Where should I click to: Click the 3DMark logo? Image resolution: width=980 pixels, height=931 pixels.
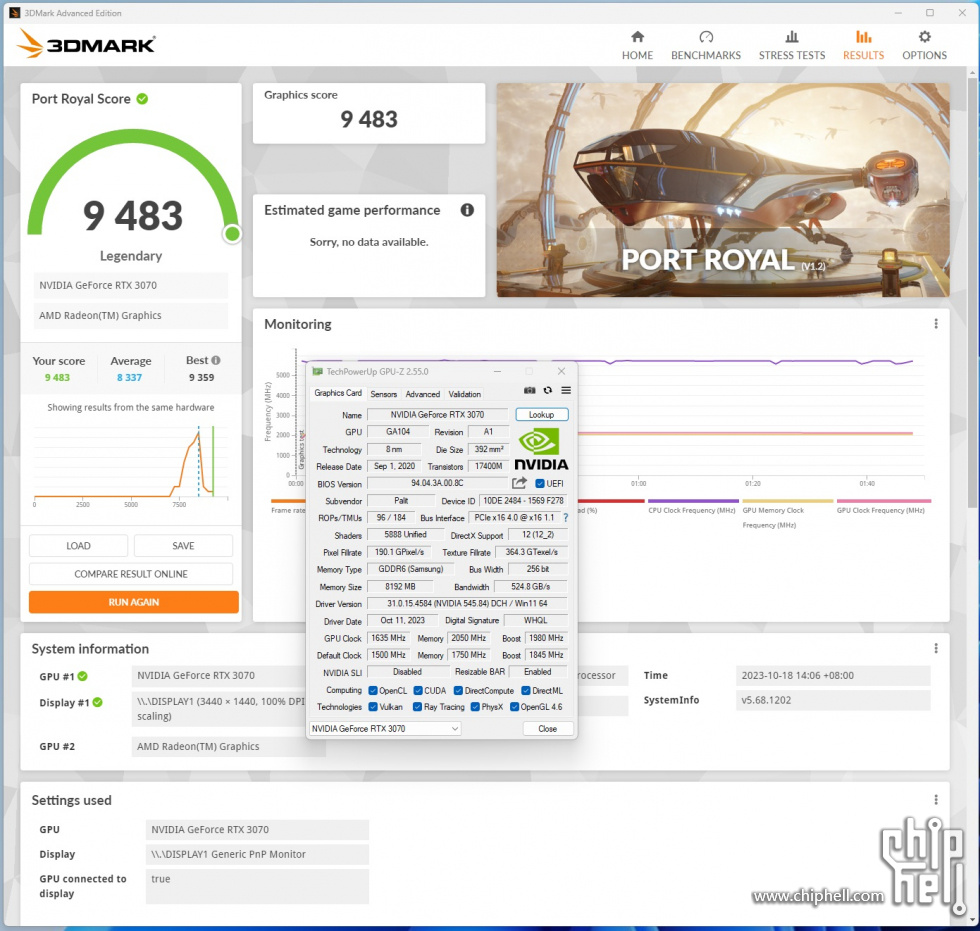(x=86, y=44)
